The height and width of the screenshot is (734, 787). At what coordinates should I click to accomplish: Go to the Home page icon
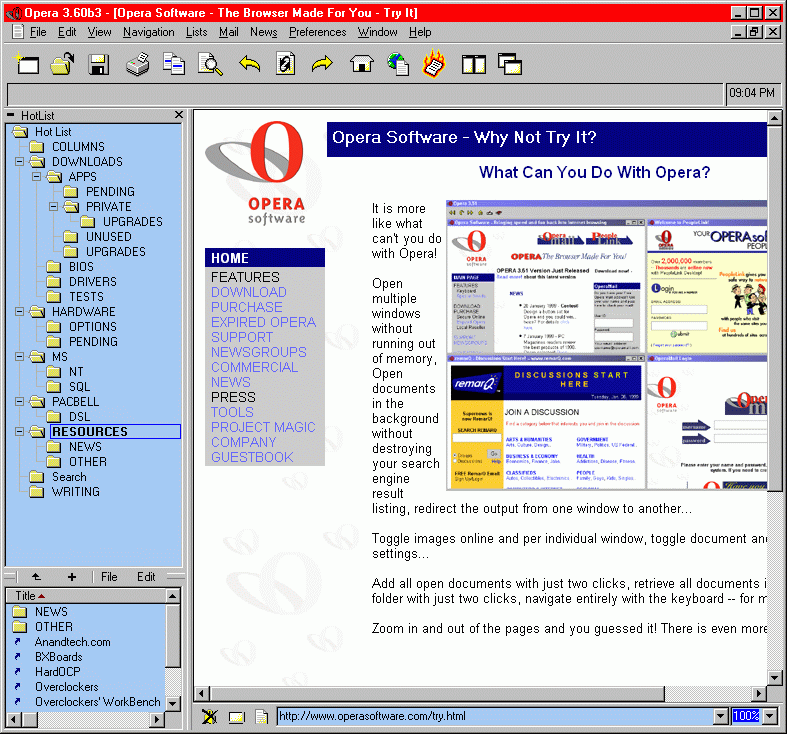pyautogui.click(x=361, y=66)
